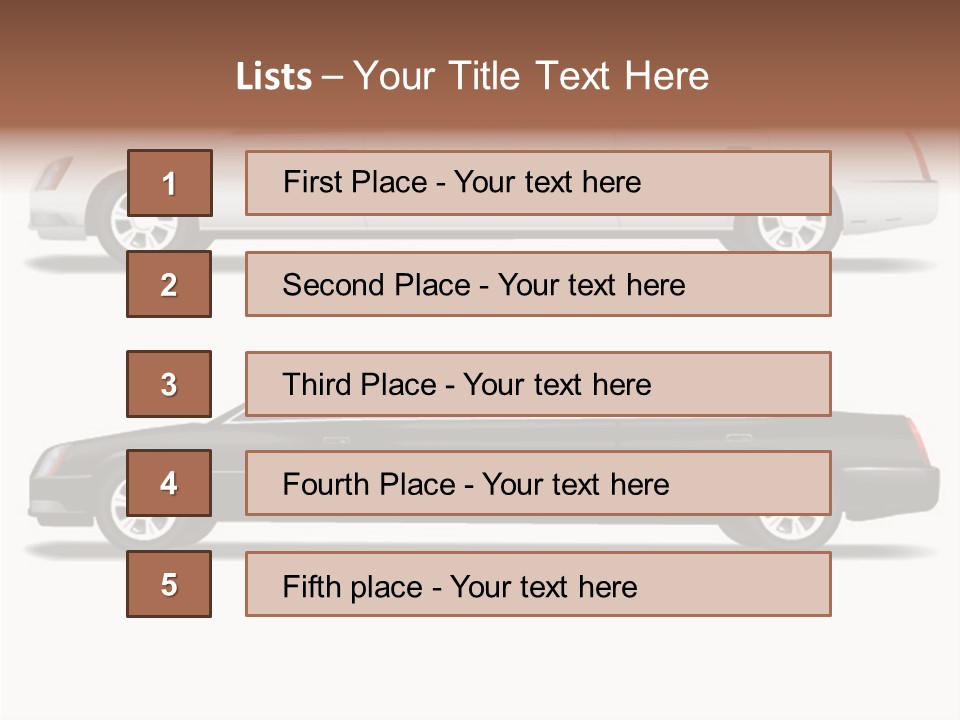The width and height of the screenshot is (960, 720).
Task: Click the 'Third Place' text box
Action: tap(538, 384)
